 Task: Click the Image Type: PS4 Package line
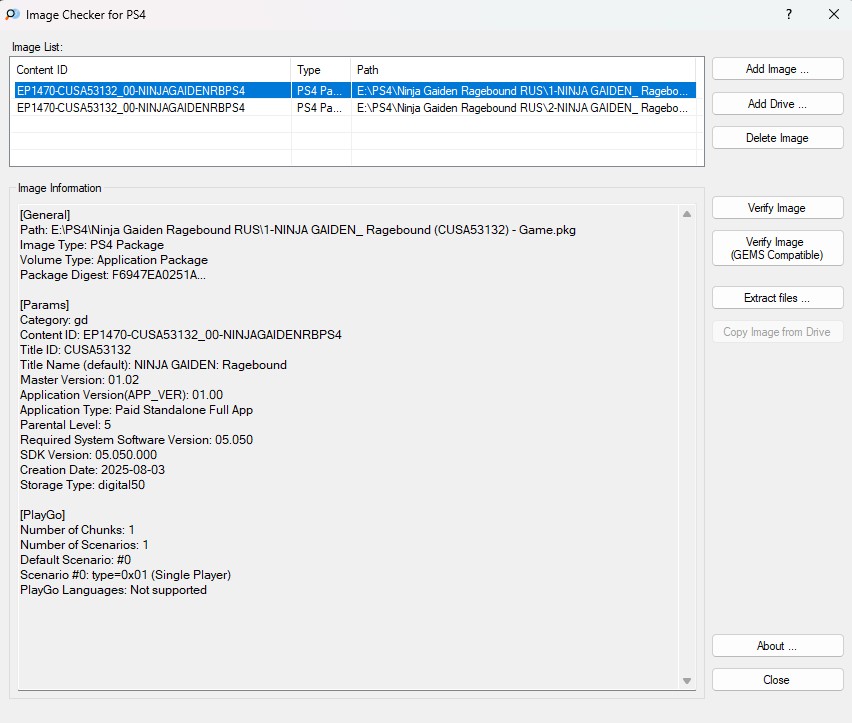coord(92,245)
